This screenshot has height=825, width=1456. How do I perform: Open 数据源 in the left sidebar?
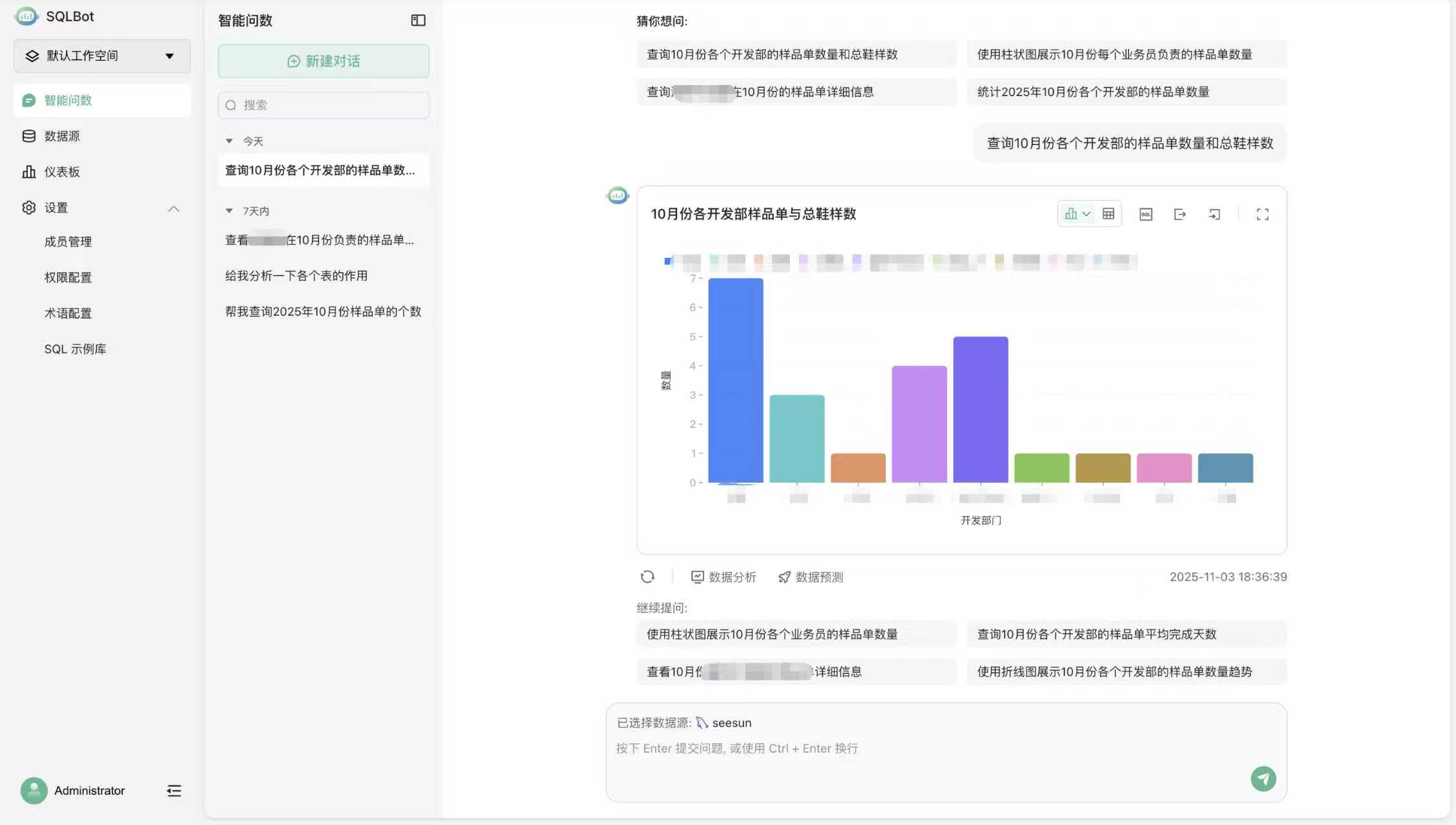(63, 135)
